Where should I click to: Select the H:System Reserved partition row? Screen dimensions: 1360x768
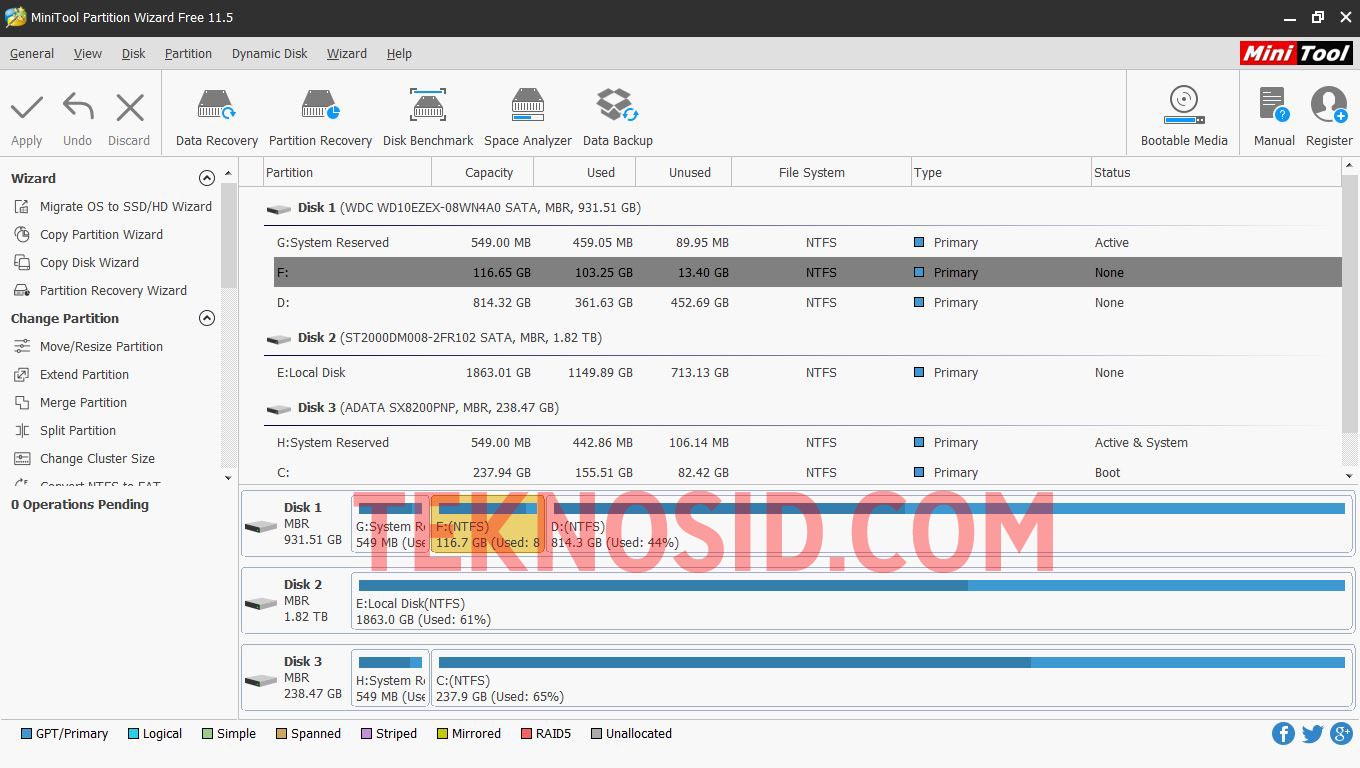click(808, 443)
